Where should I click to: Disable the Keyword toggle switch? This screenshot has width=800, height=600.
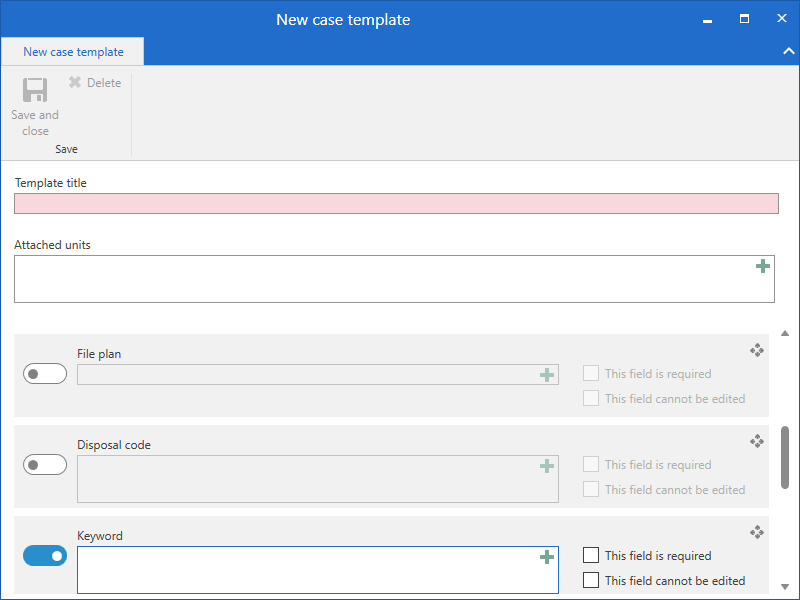[x=45, y=556]
